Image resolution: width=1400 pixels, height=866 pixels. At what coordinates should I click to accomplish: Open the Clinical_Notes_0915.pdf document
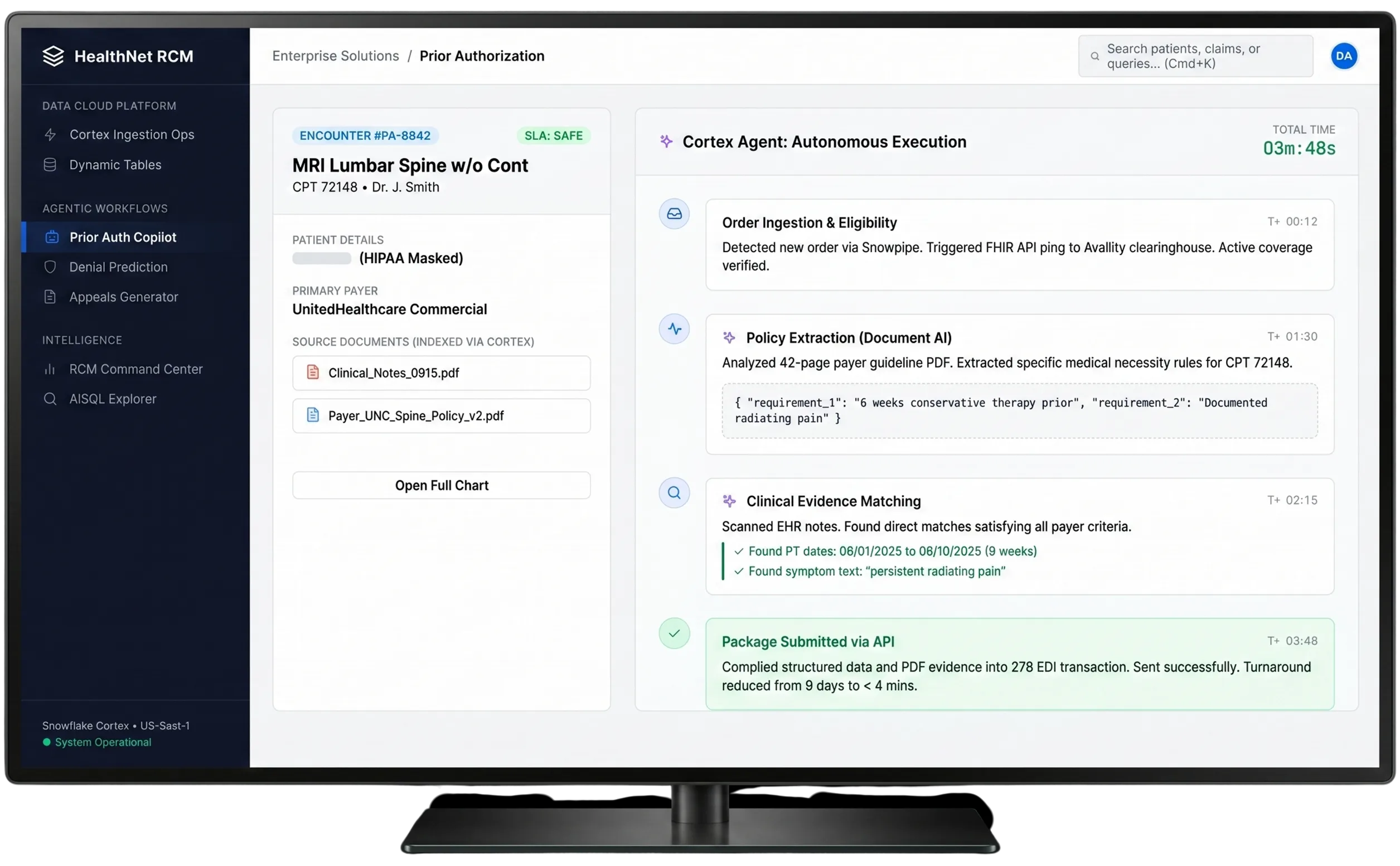[x=442, y=373]
